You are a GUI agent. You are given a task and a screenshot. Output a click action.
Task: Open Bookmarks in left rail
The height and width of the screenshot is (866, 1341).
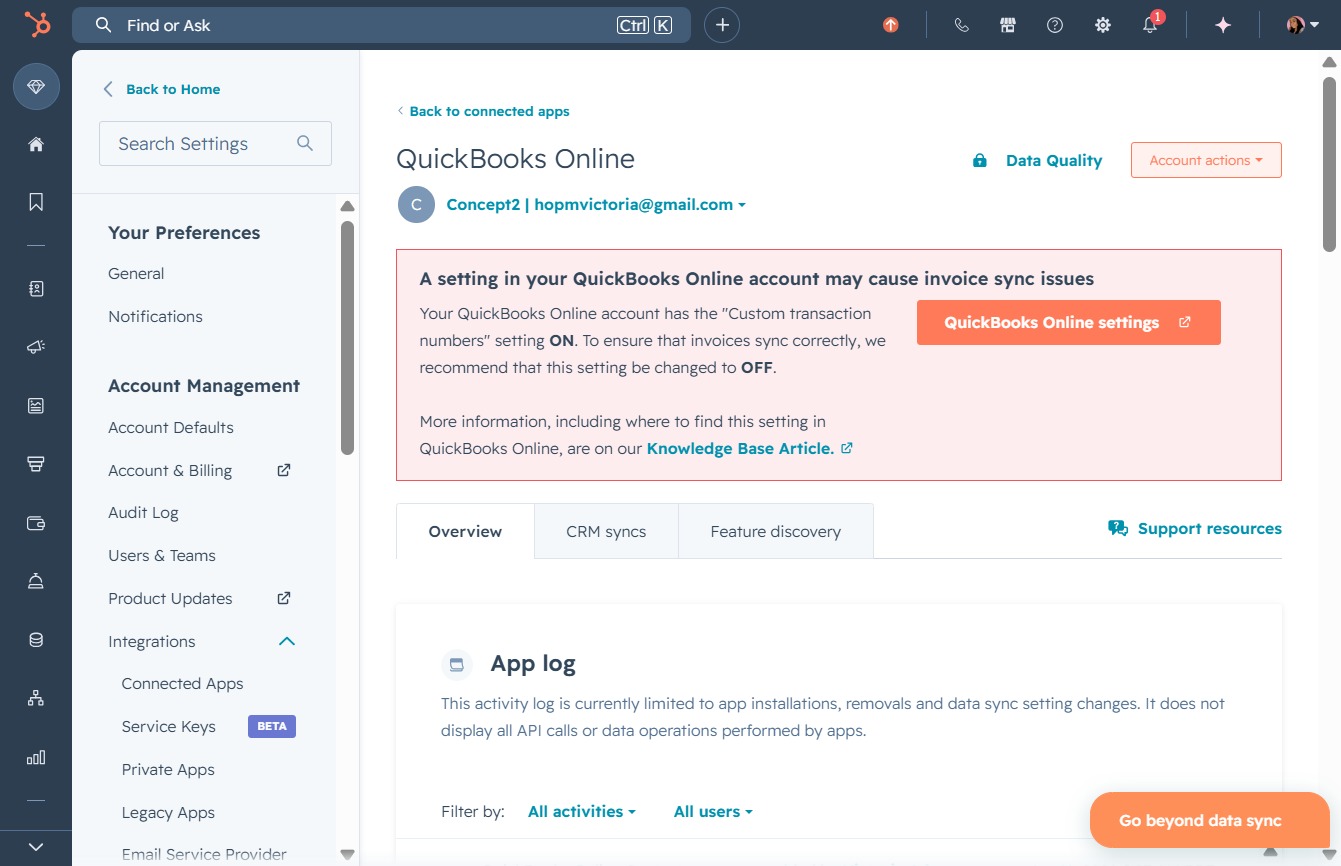36,202
